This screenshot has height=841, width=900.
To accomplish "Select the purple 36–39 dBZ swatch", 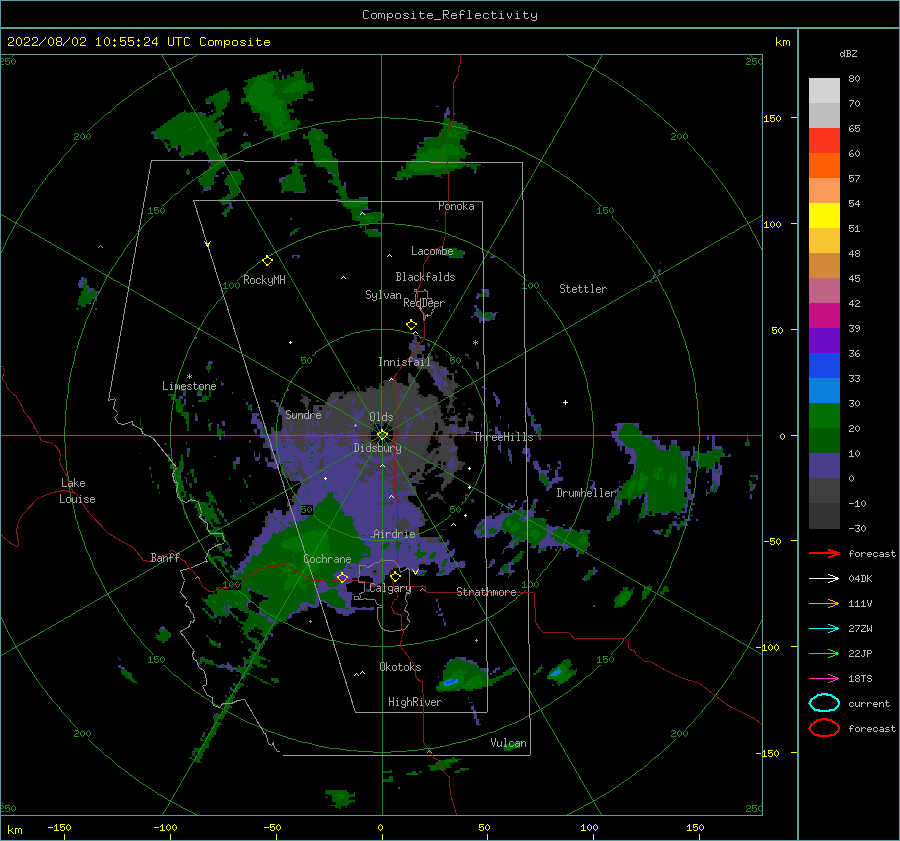I will click(x=824, y=340).
